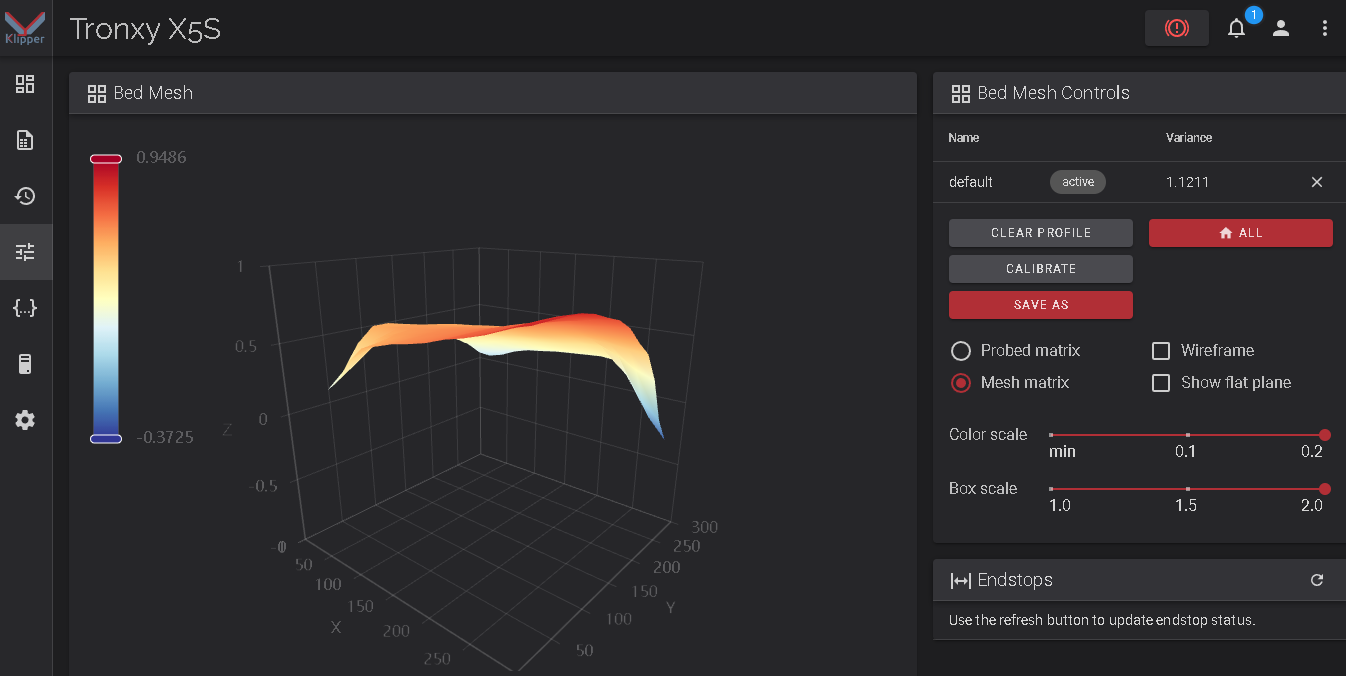The image size is (1346, 676).
Task: Open the Configuration braces icon in the sidebar
Action: [x=25, y=308]
